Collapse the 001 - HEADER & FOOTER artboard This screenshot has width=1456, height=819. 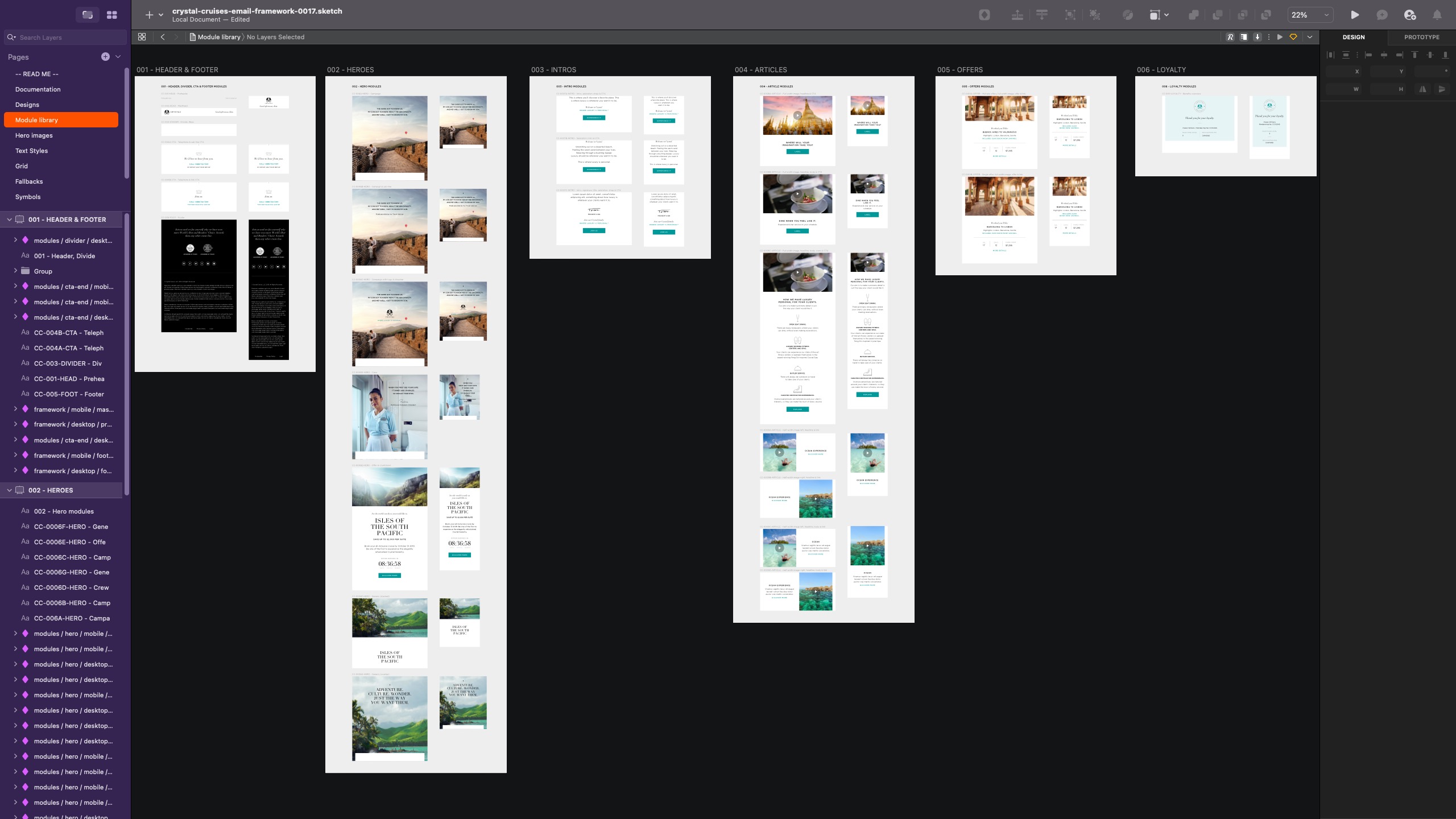click(x=9, y=220)
